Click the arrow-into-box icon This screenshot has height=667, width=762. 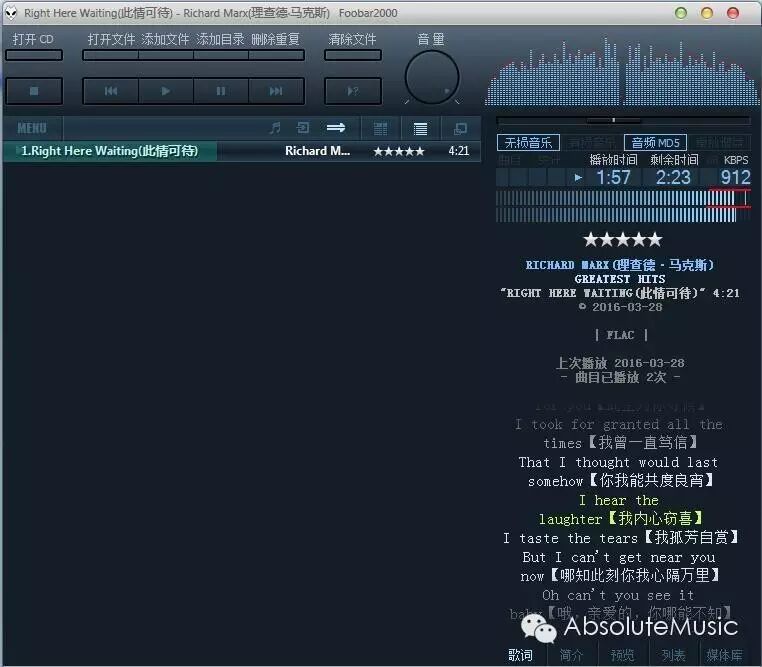(x=303, y=128)
